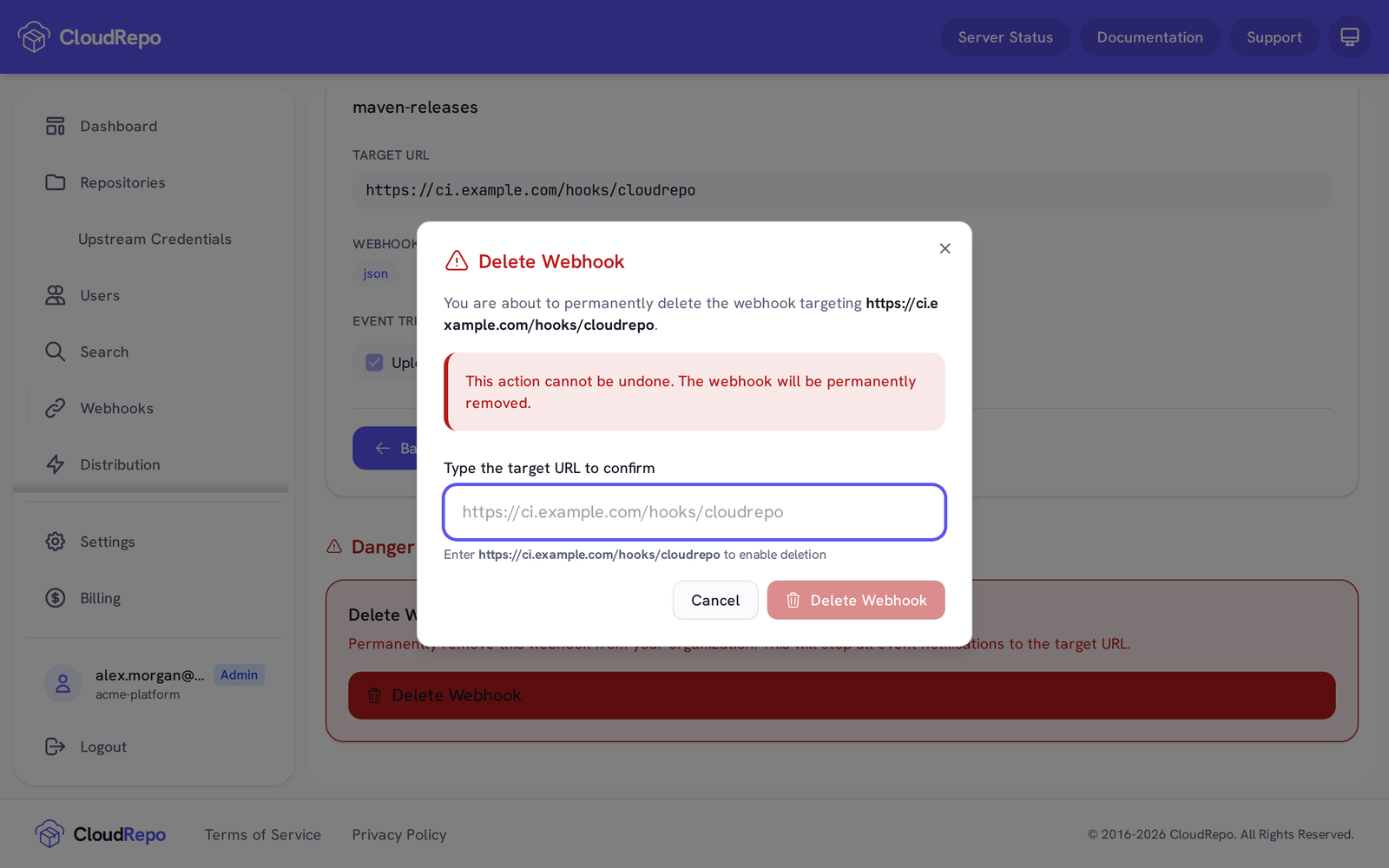Open Upstream Credentials menu item
The image size is (1389, 868).
point(155,239)
